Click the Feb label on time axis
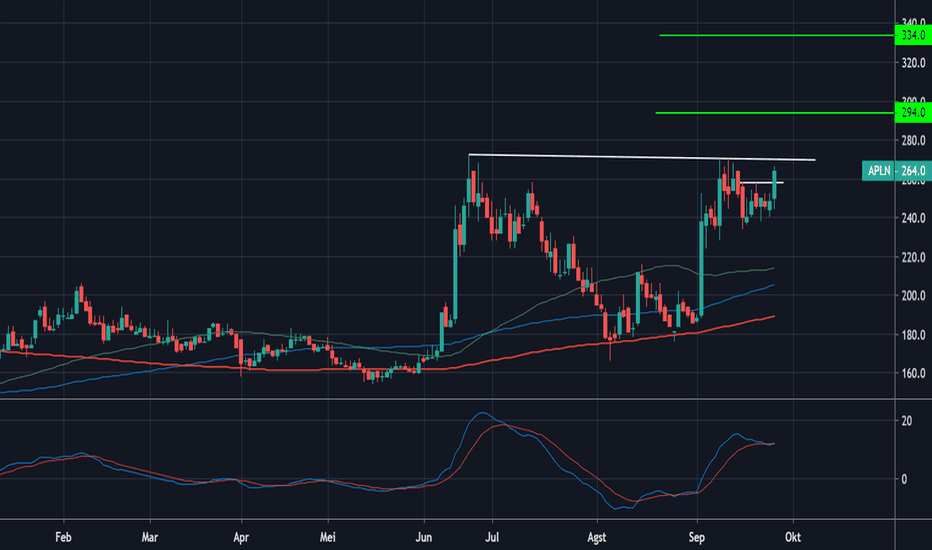Viewport: 932px width, 550px height. (x=63, y=537)
